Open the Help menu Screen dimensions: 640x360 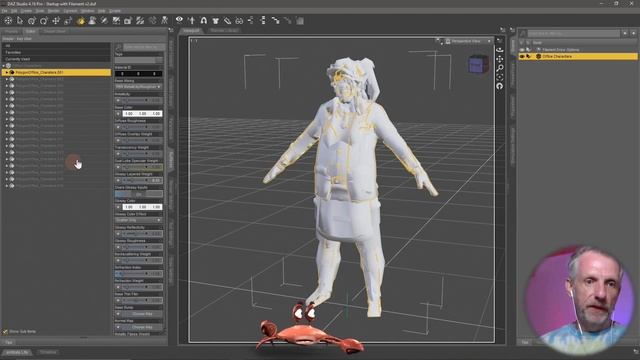[102, 11]
